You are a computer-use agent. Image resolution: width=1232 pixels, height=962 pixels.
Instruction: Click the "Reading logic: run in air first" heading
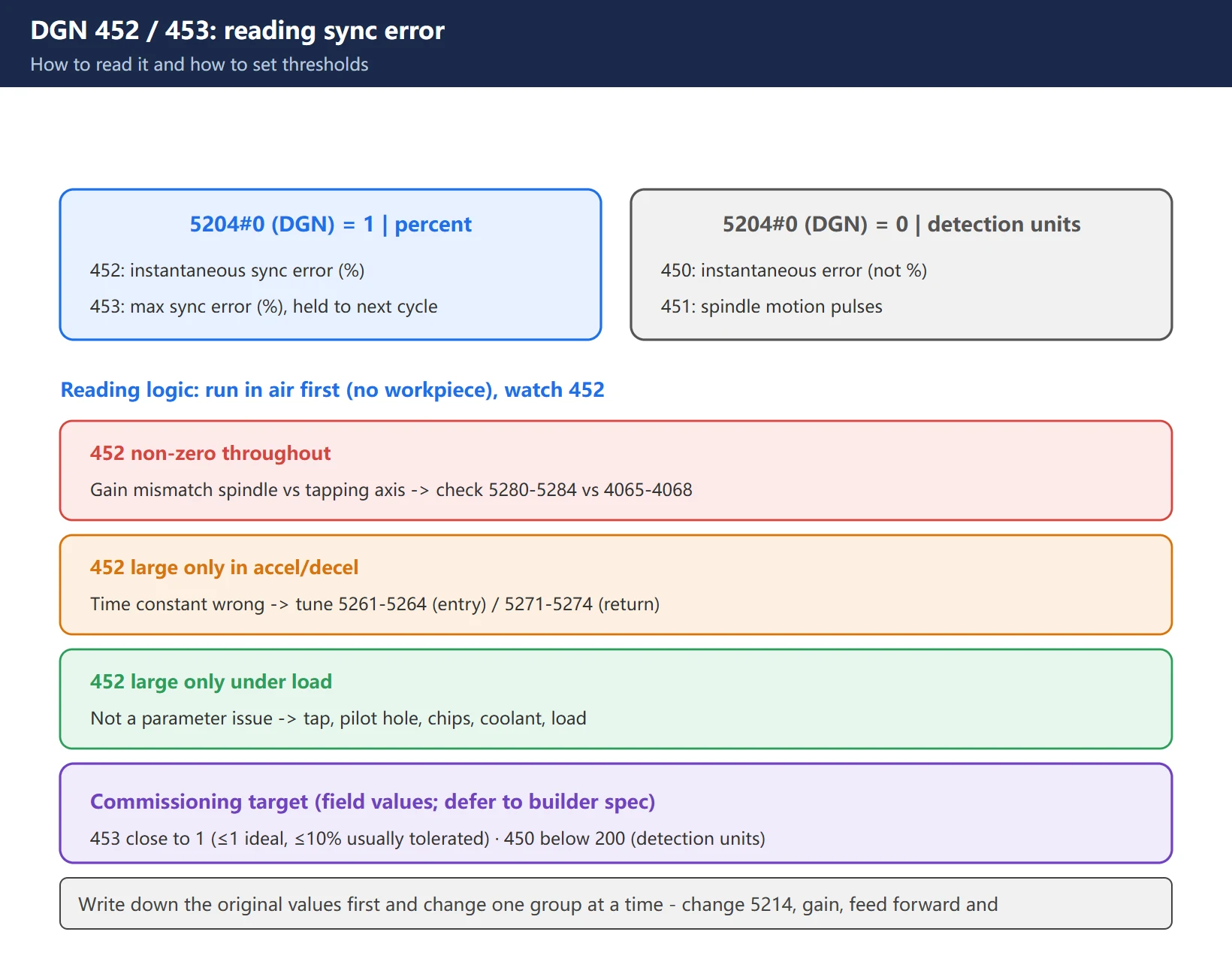[332, 390]
